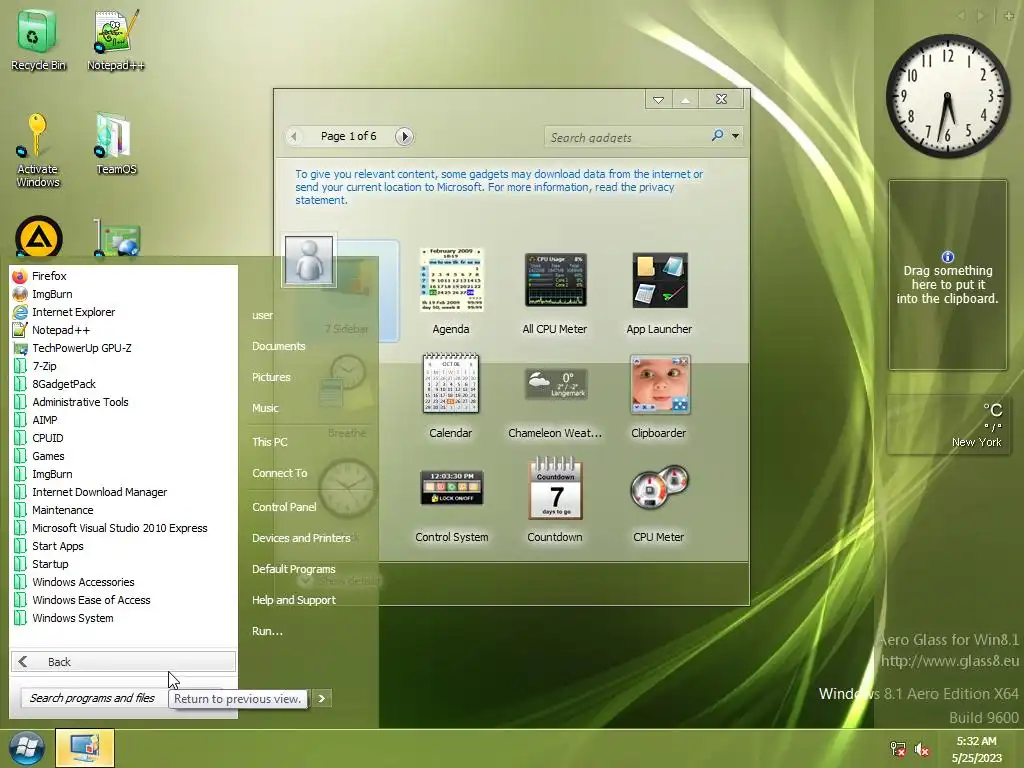Click the user name link

[x=263, y=315]
